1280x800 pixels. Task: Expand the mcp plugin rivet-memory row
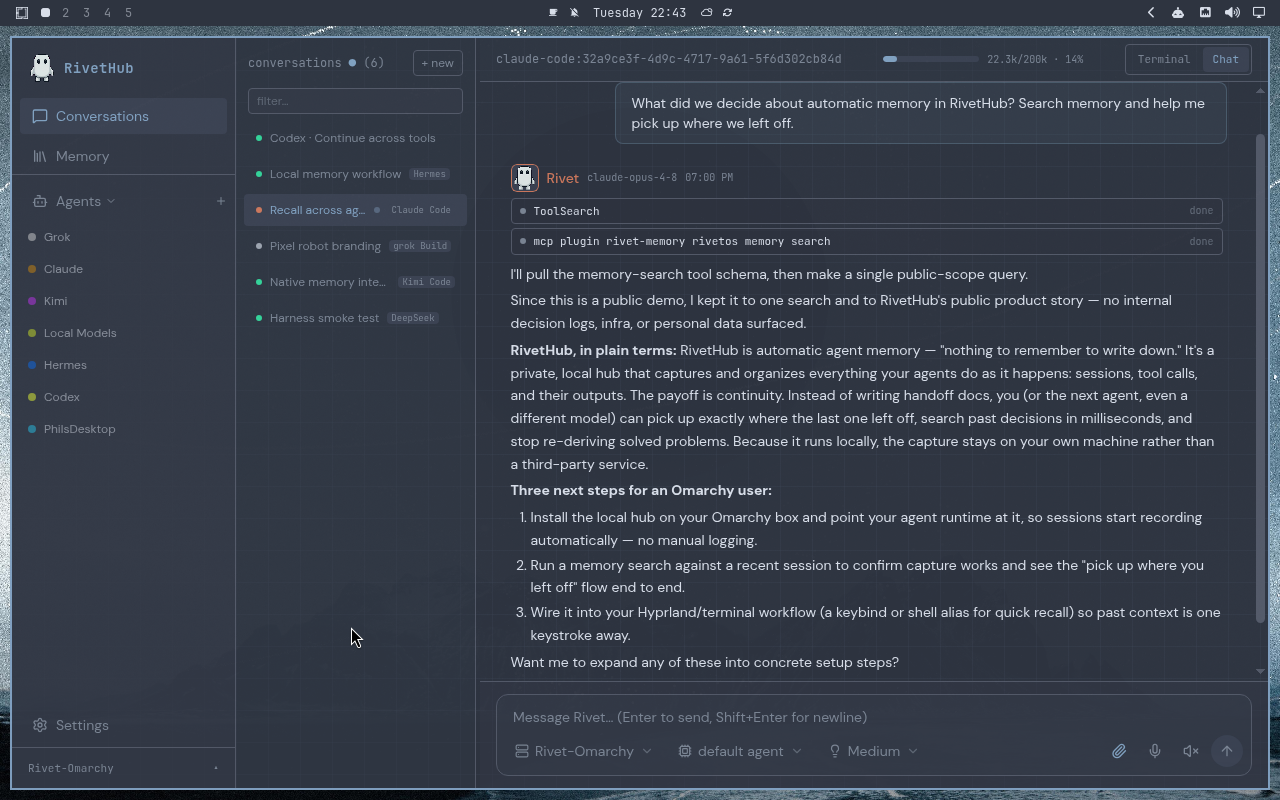[x=866, y=241]
